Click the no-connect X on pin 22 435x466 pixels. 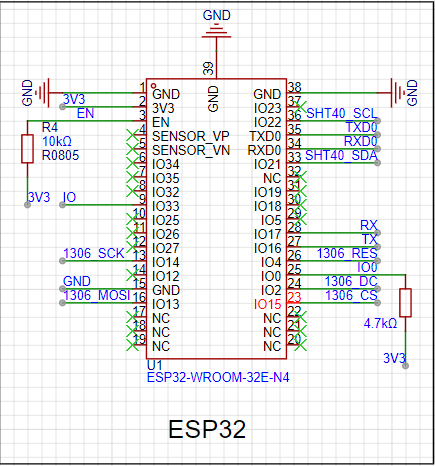tap(300, 317)
